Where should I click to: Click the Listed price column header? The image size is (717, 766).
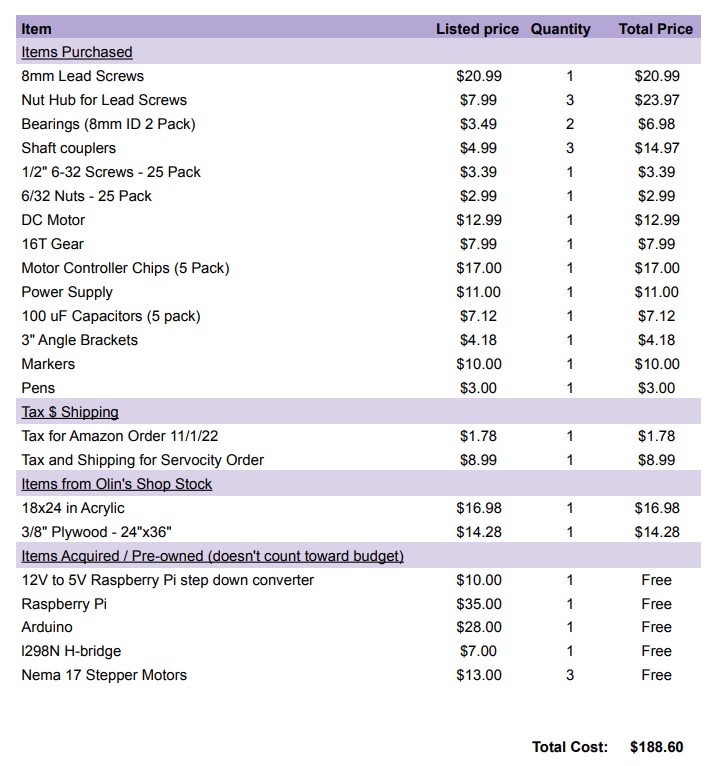coord(477,29)
